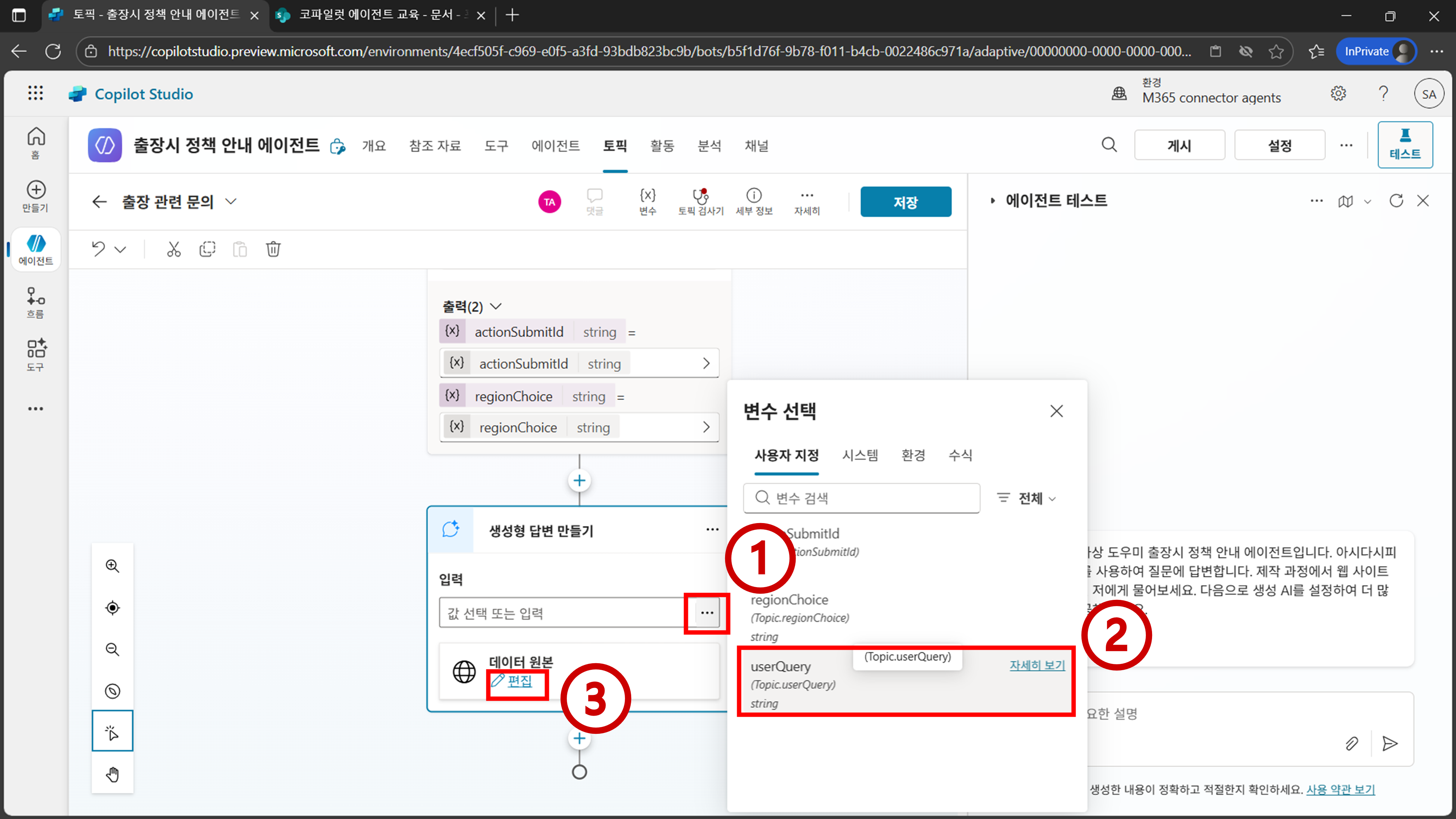The height and width of the screenshot is (819, 1456).
Task: Click the trash delete icon in toolbar
Action: (x=273, y=249)
